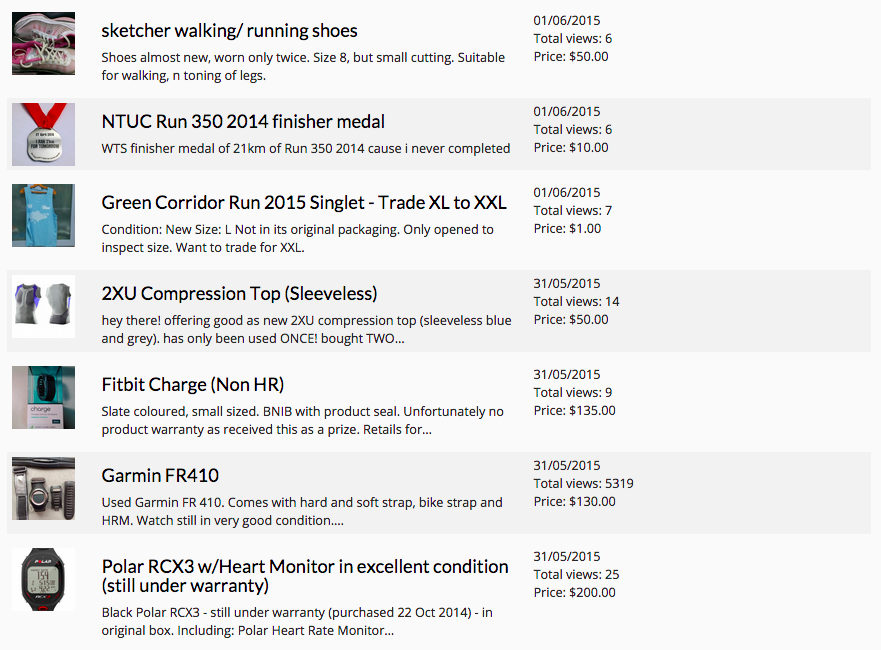This screenshot has height=650, width=881.
Task: Open Polar RCX3 w/Heart Monitor listing title
Action: tap(305, 576)
